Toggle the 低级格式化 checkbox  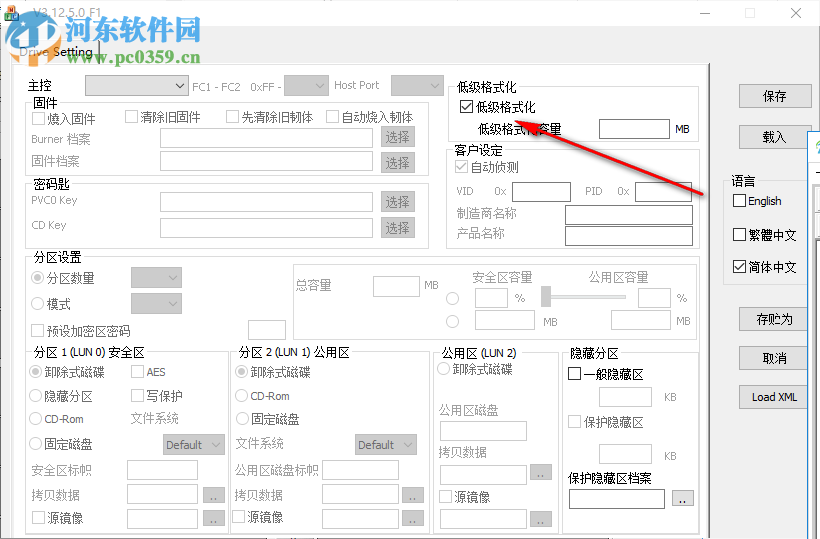coord(466,107)
